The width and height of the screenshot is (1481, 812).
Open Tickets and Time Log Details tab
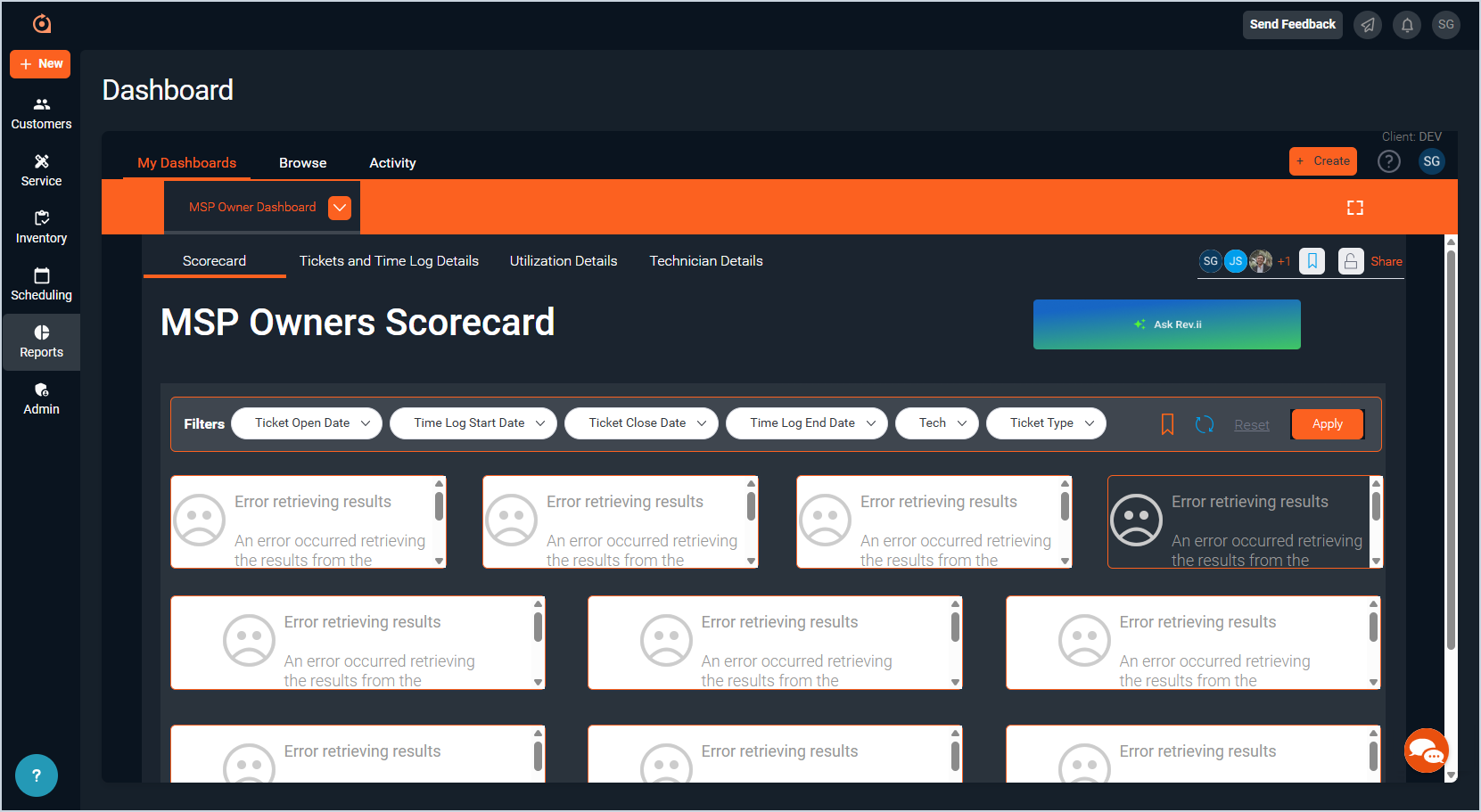point(389,261)
